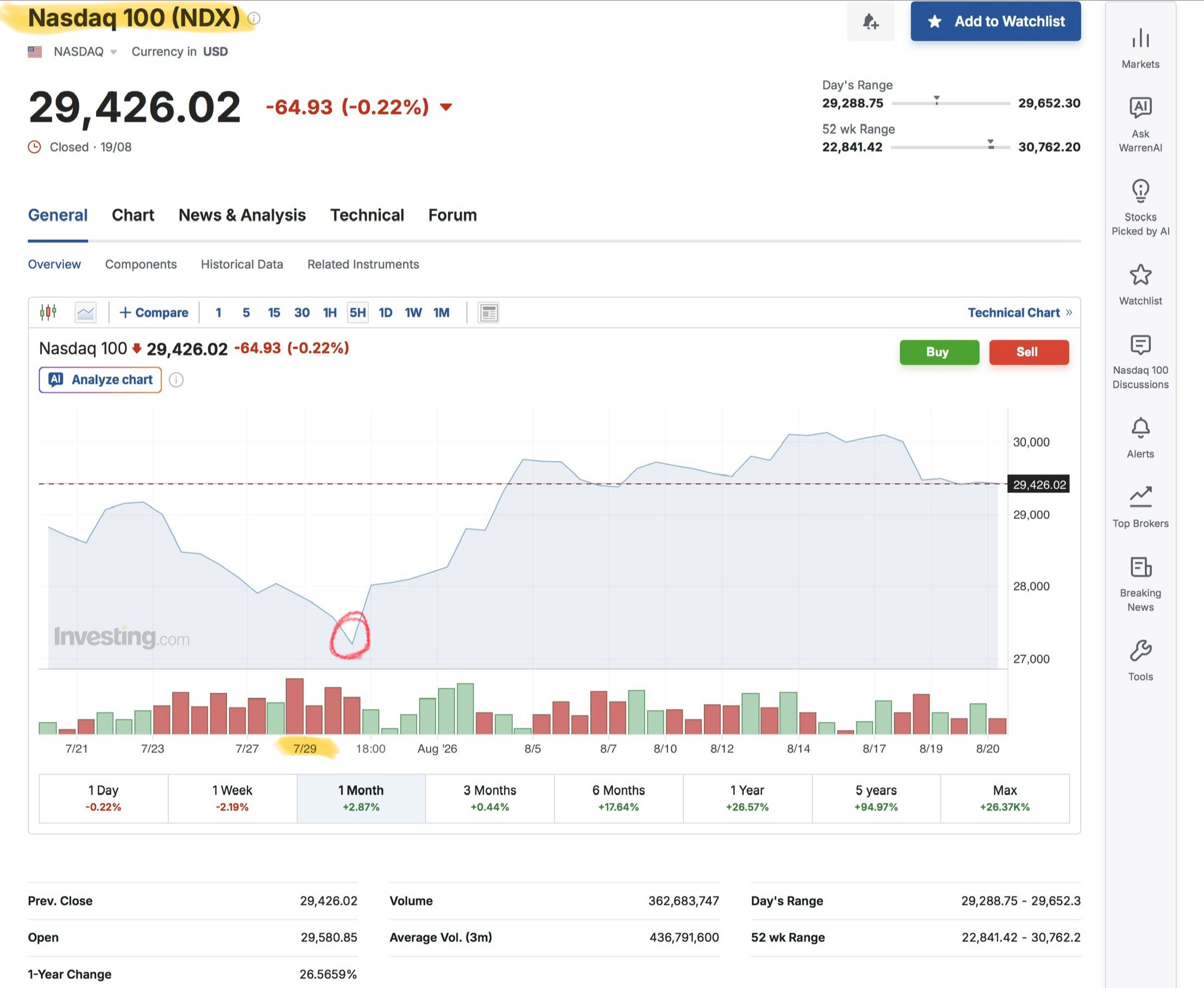Click the clock icon beside Closed

tap(34, 147)
